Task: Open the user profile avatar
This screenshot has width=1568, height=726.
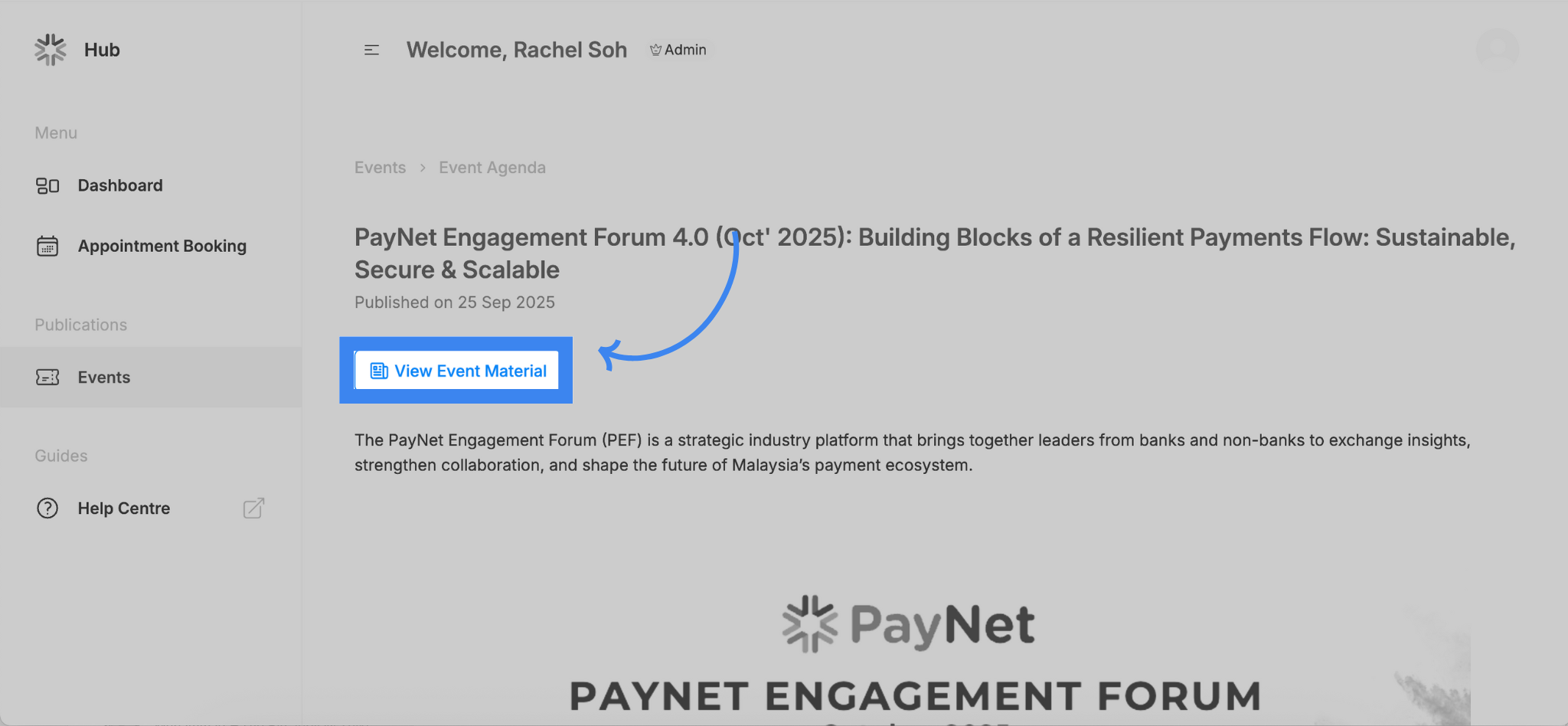Action: [x=1497, y=50]
